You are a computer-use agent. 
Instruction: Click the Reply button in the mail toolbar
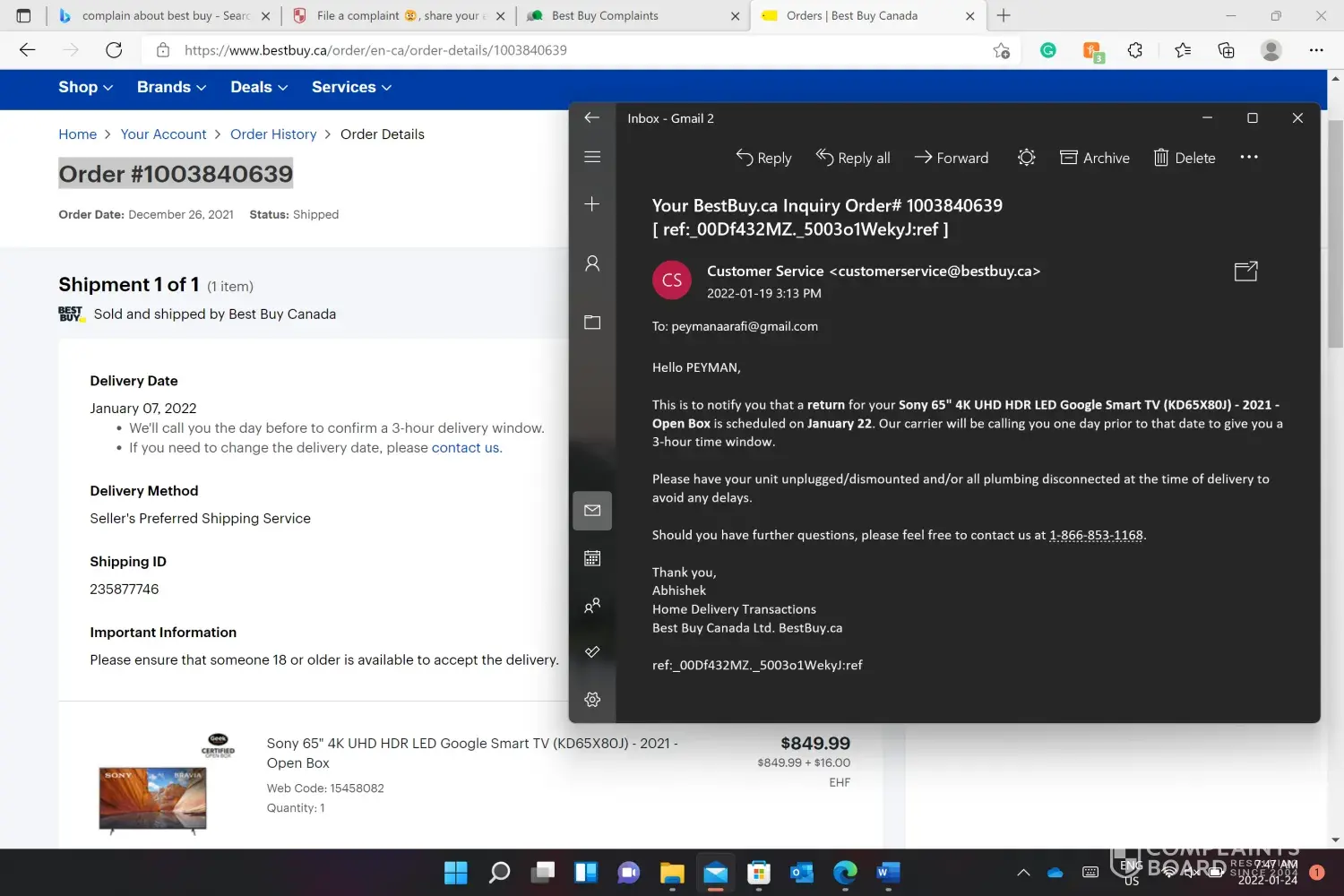[x=763, y=158]
